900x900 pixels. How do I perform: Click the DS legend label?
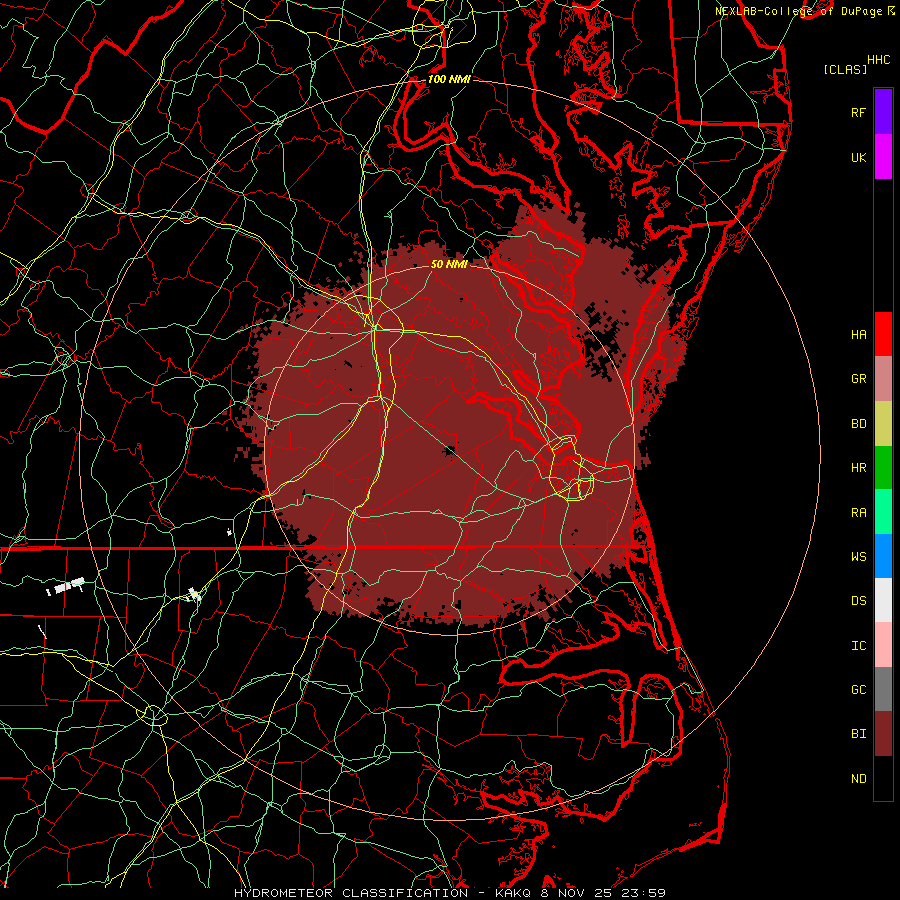click(x=858, y=601)
